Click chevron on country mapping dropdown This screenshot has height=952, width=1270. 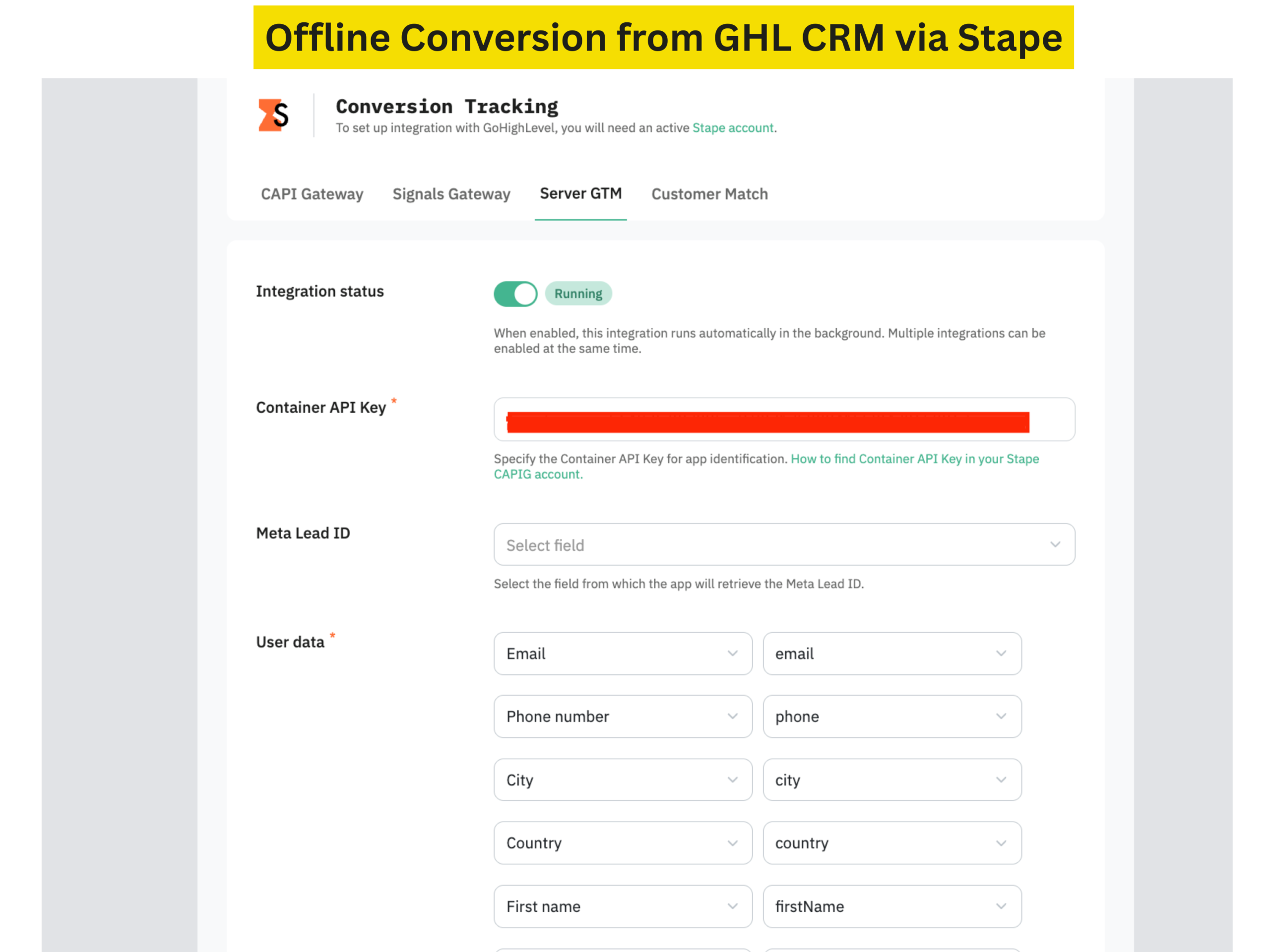coord(1001,843)
